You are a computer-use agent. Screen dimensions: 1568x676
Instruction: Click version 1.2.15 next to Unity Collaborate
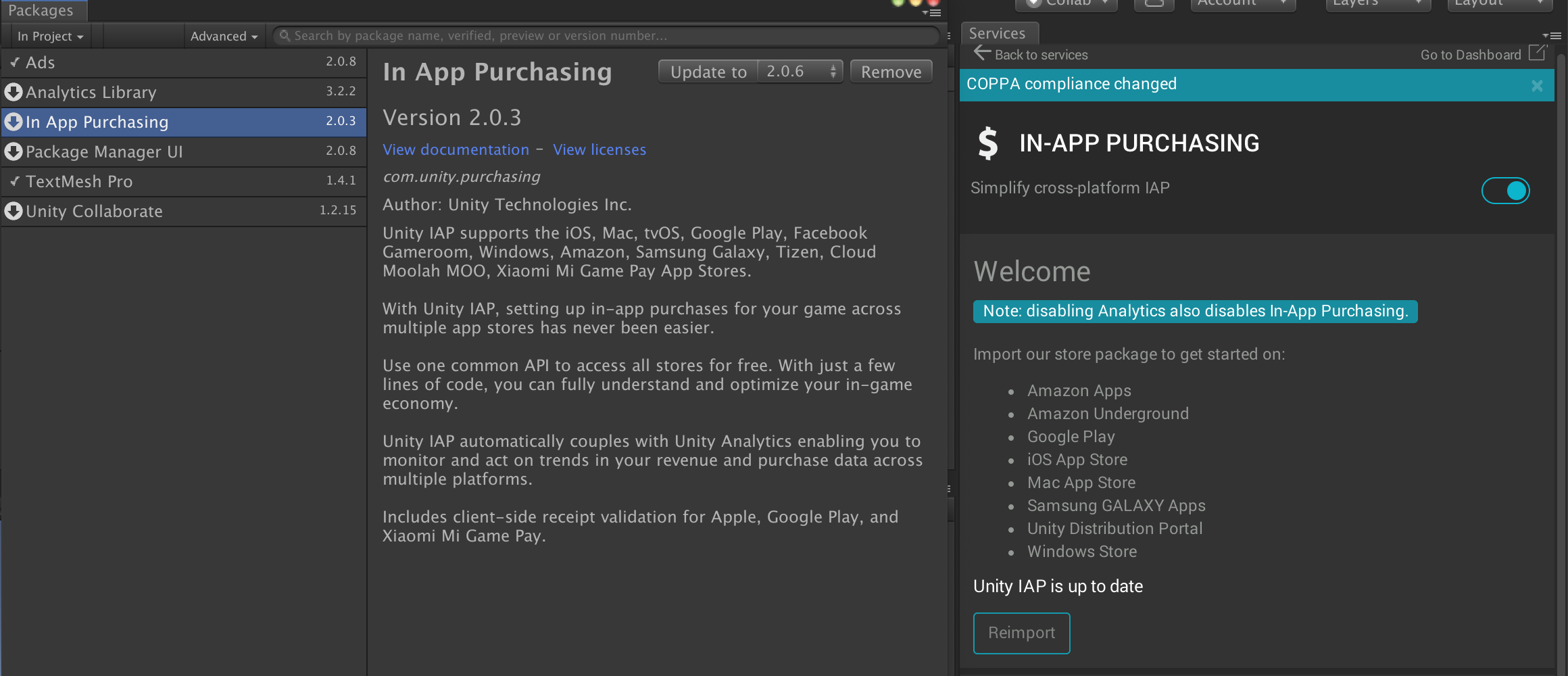(338, 210)
